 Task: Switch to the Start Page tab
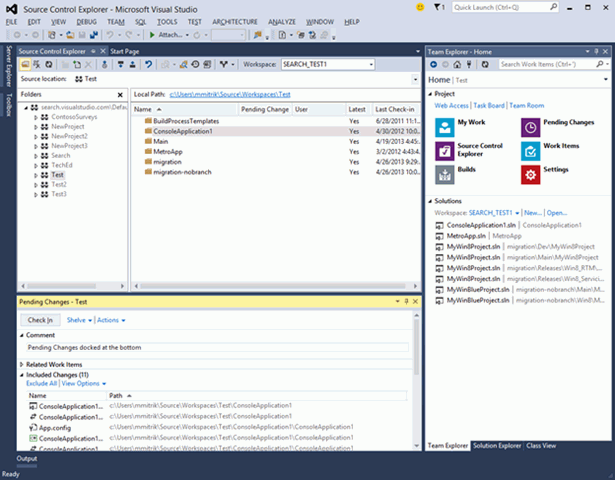coord(124,51)
